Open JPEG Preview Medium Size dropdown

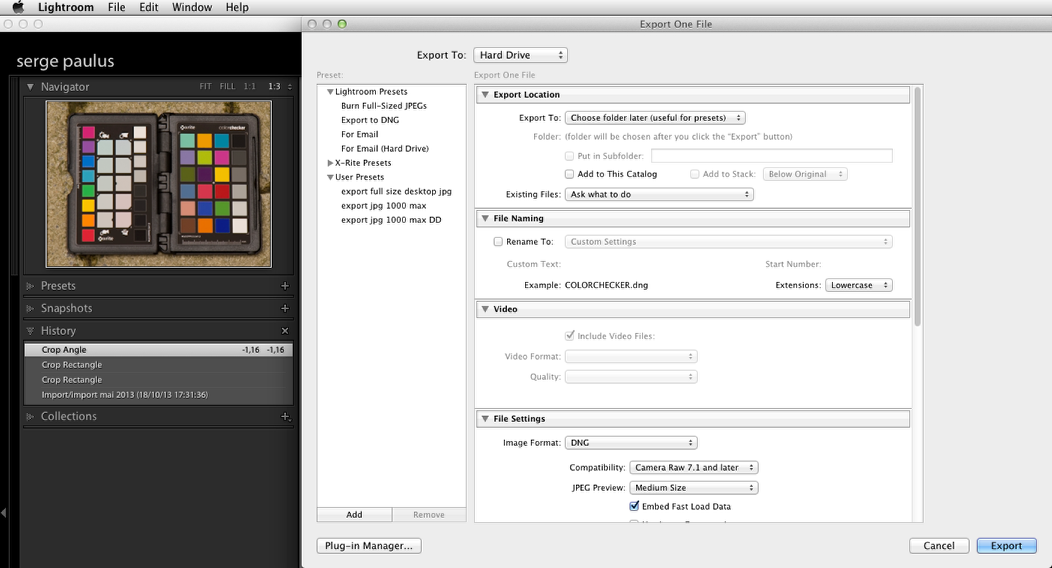pos(694,488)
